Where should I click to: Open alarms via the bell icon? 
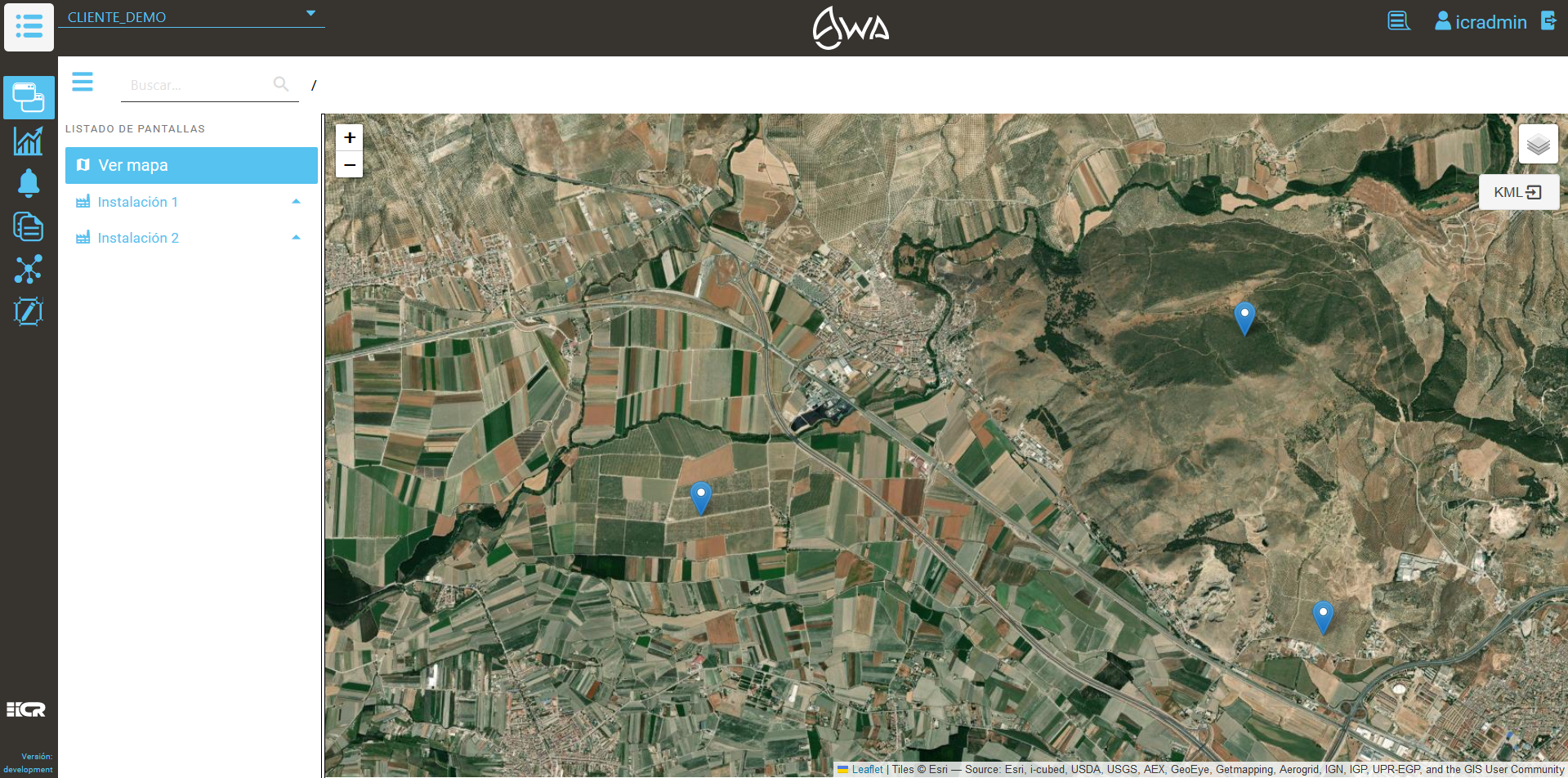(29, 183)
